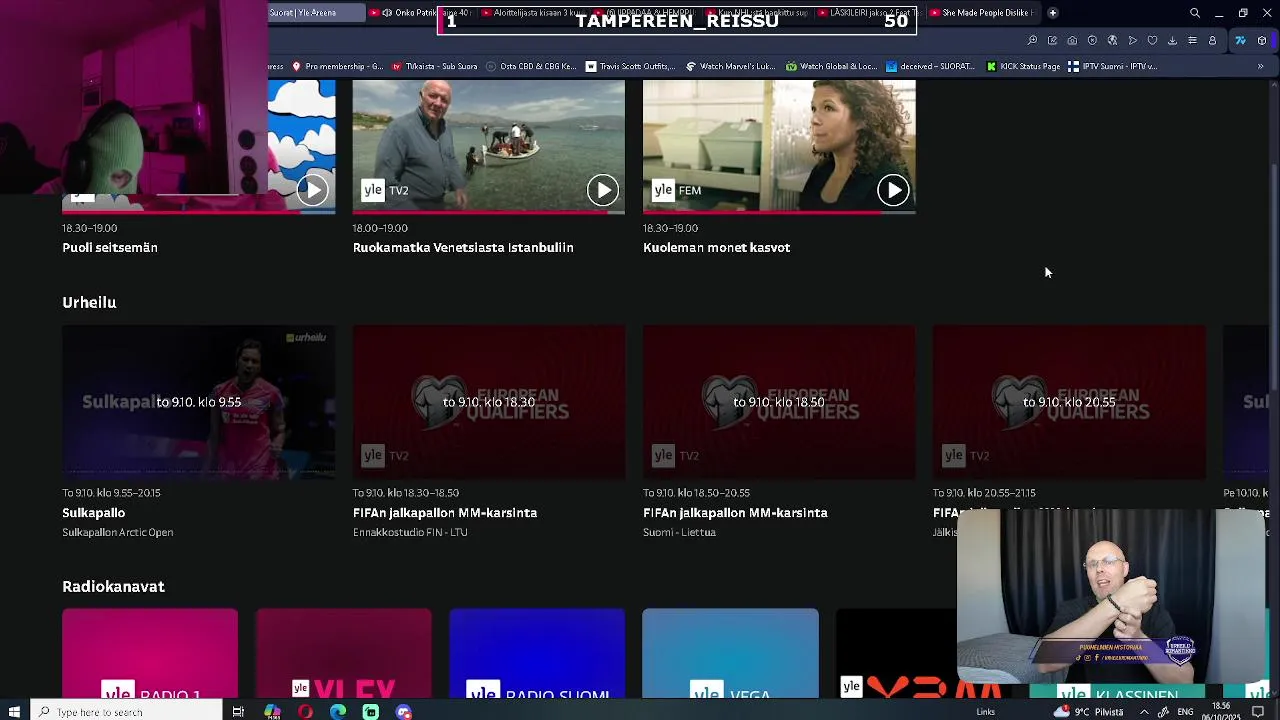Open European Qualifiers thumbnail at klo 20.55
The width and height of the screenshot is (1280, 720).
(1069, 402)
